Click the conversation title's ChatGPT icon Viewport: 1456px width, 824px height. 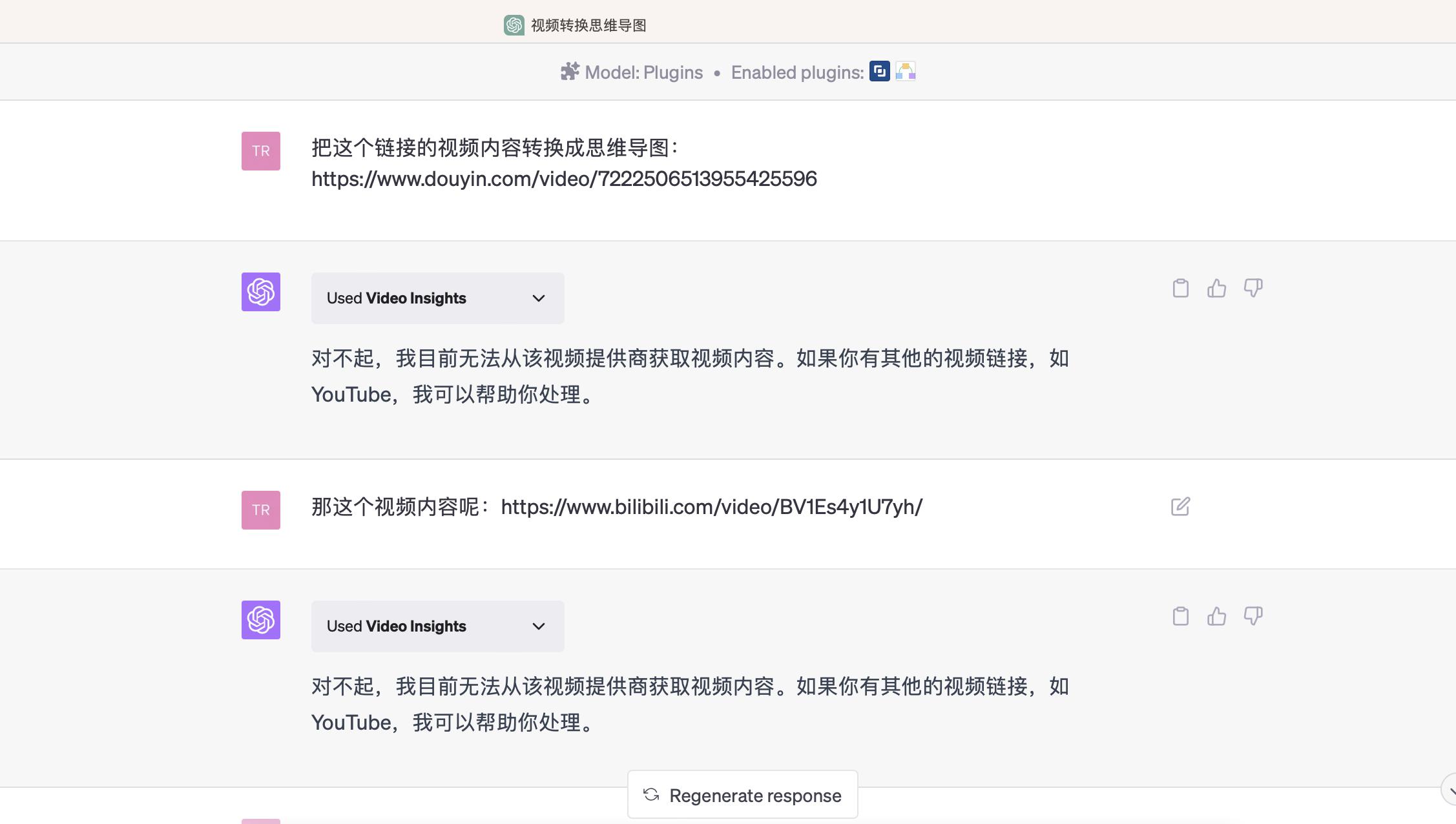[x=513, y=26]
